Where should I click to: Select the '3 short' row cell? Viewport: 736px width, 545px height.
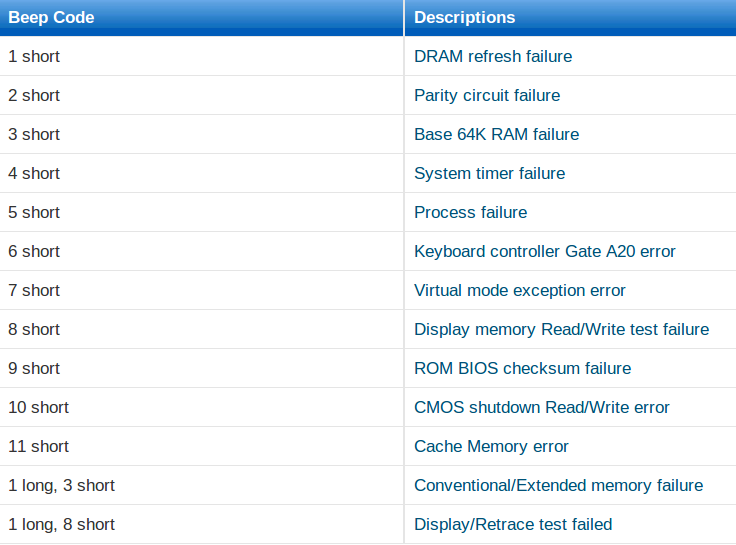pyautogui.click(x=201, y=134)
